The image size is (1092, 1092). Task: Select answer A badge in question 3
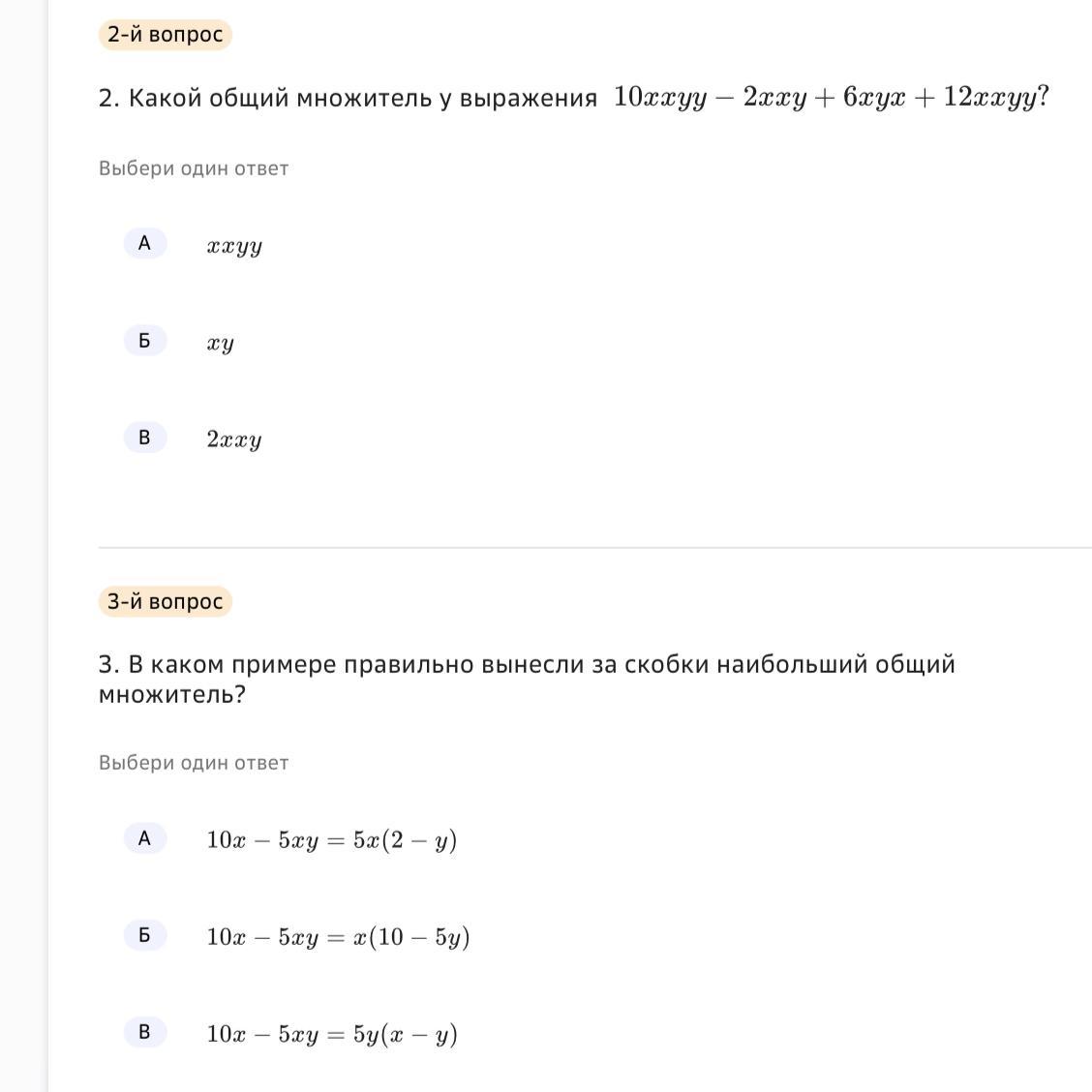click(144, 838)
